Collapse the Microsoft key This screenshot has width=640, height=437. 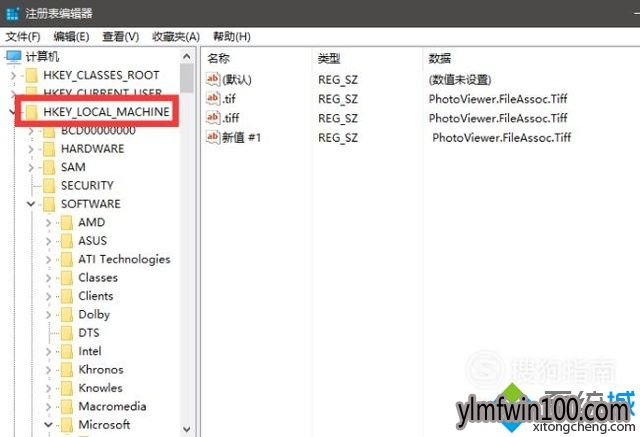pyautogui.click(x=49, y=425)
